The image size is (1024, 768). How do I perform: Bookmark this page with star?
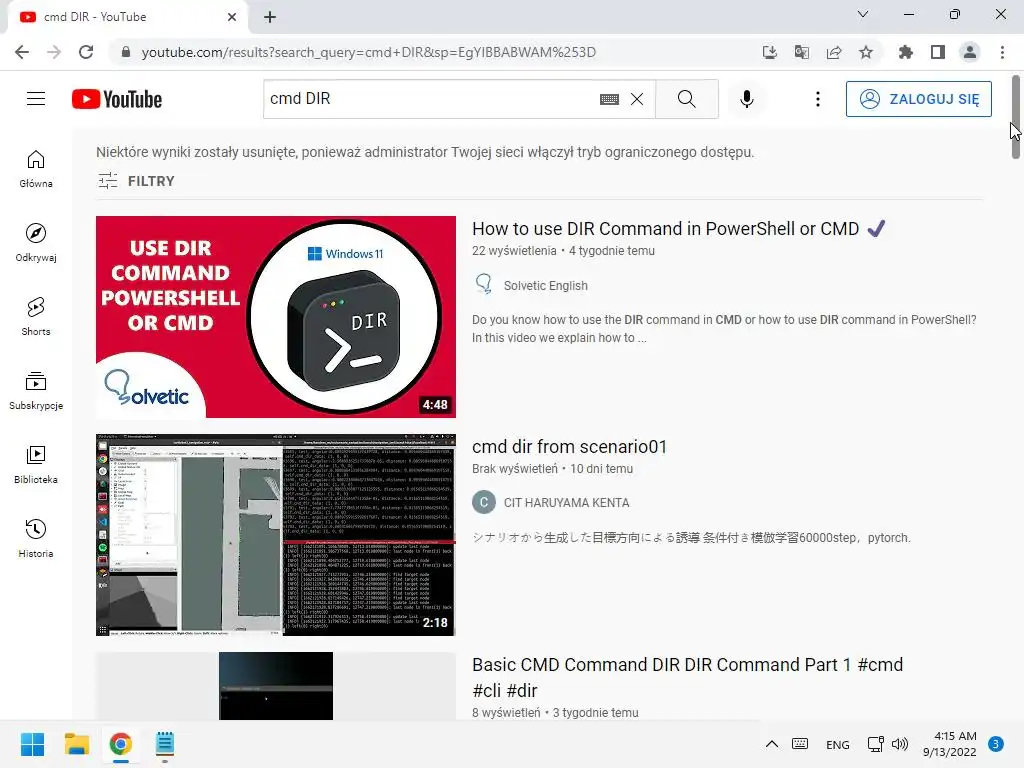coord(866,52)
